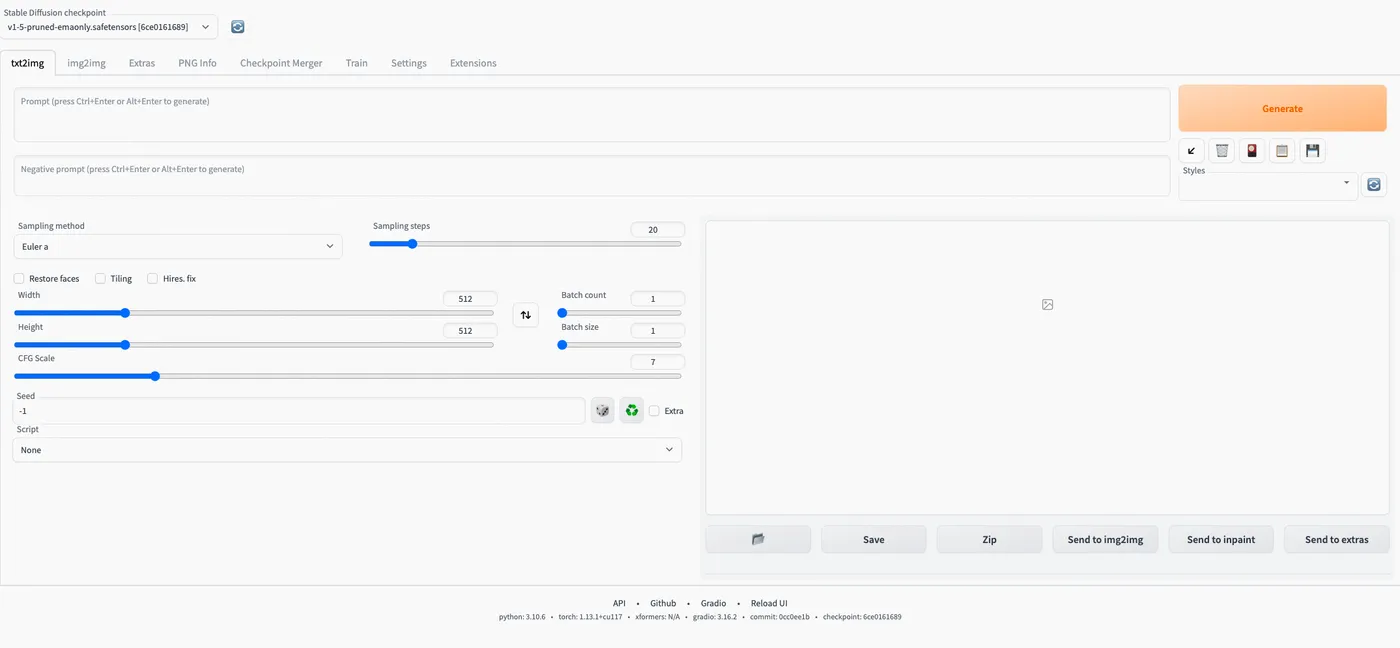The image size is (1400, 648).
Task: Open the Stable Diffusion checkpoint dropdown
Action: coord(109,27)
